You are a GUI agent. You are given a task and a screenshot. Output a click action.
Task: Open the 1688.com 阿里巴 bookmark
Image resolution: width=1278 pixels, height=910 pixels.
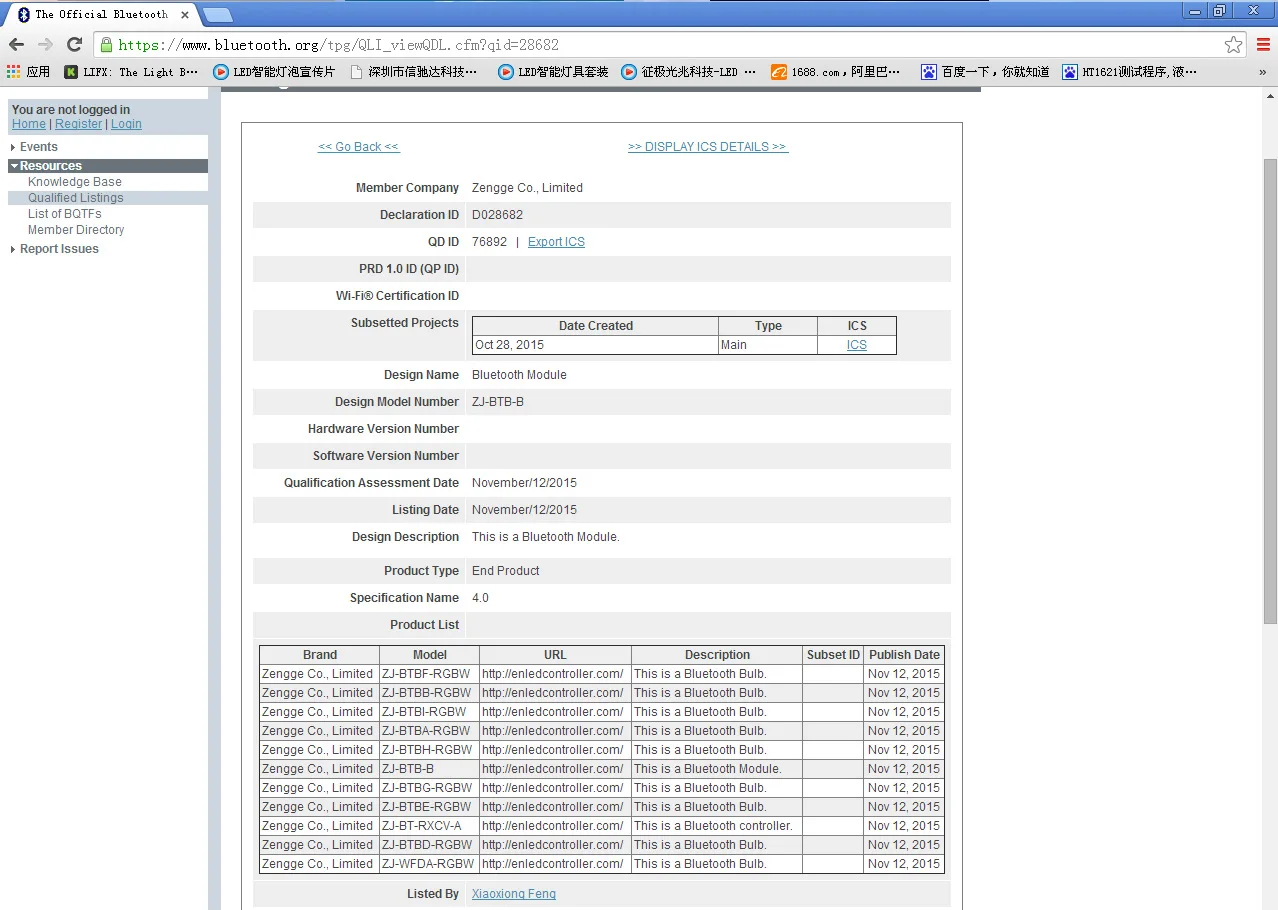click(x=836, y=72)
